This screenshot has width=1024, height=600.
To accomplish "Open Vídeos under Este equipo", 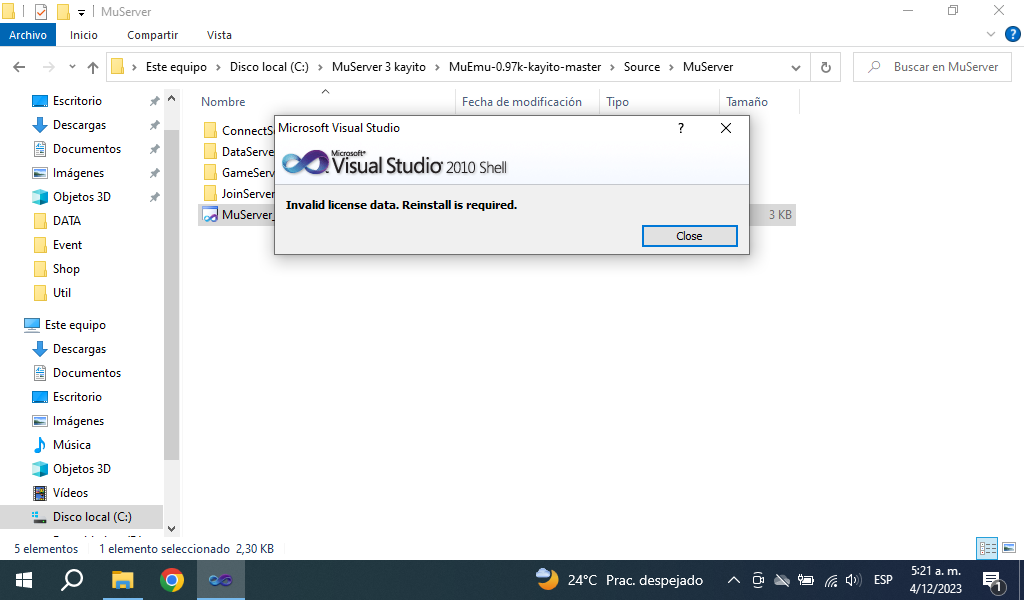I will click(71, 493).
